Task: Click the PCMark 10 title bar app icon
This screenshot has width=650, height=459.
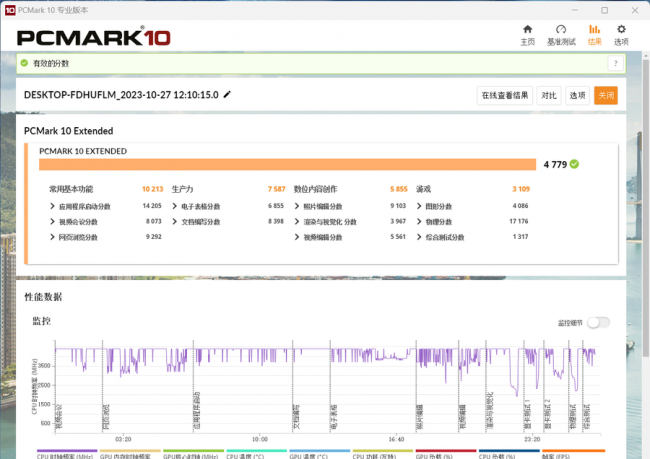Action: (x=10, y=10)
